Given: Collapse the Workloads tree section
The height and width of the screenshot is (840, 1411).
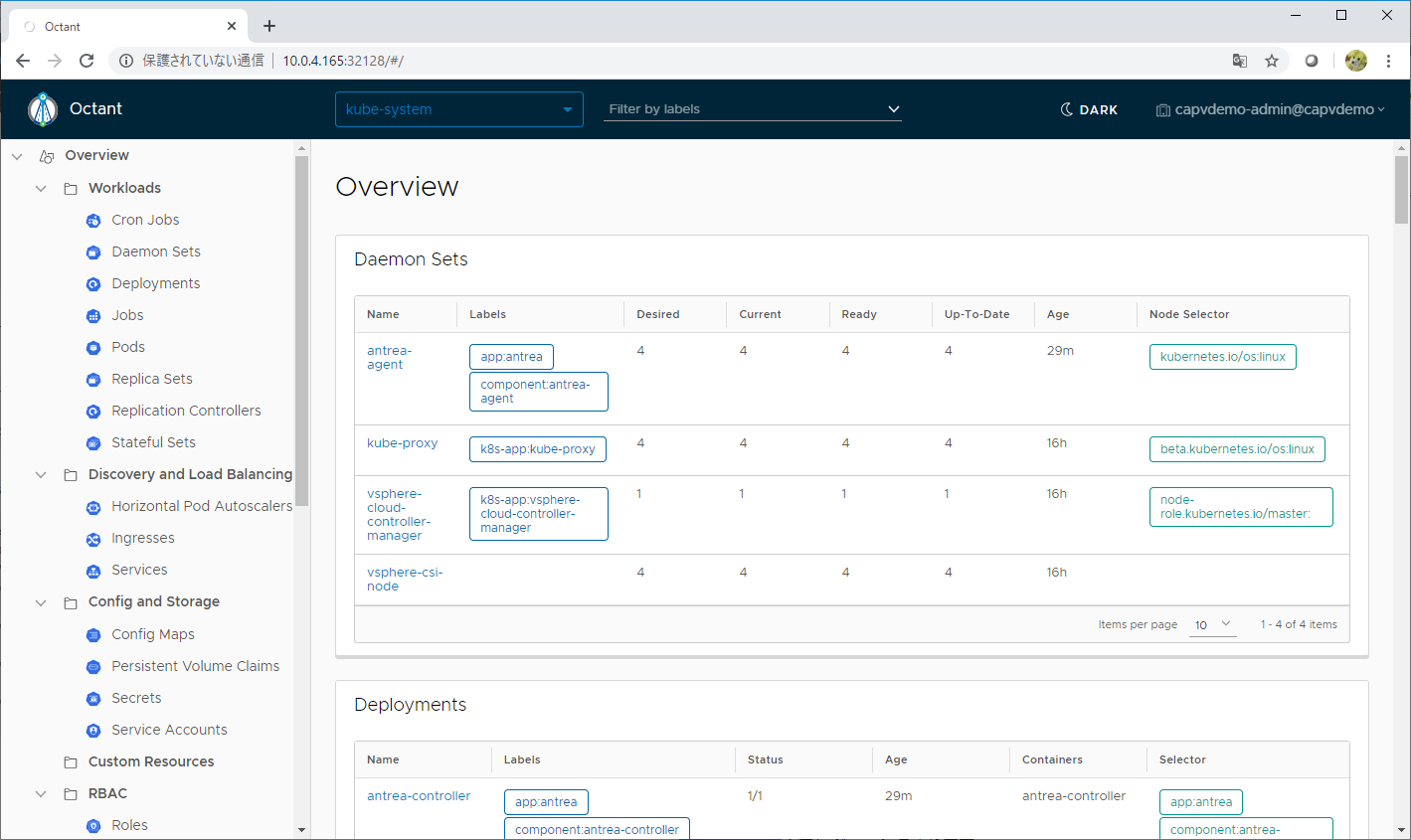Looking at the screenshot, I should pyautogui.click(x=41, y=188).
